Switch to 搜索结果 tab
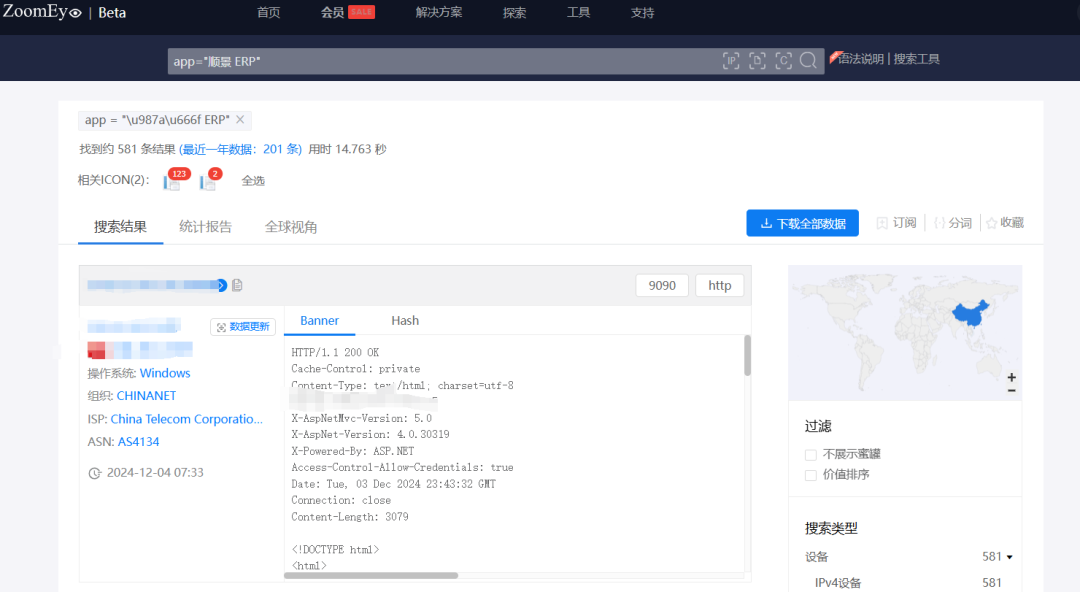1080x592 pixels. tap(121, 227)
